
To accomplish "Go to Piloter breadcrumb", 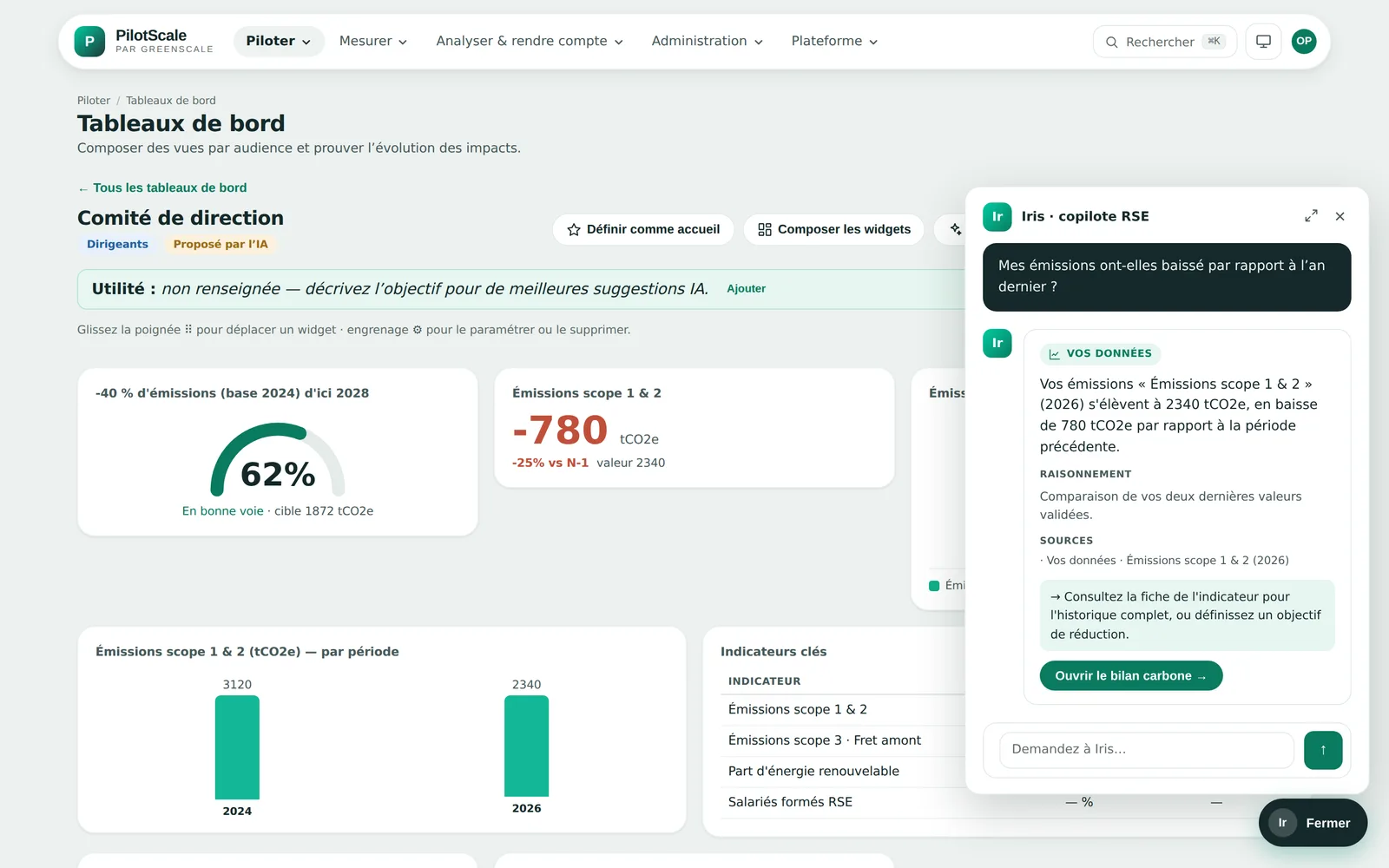I will 94,101.
